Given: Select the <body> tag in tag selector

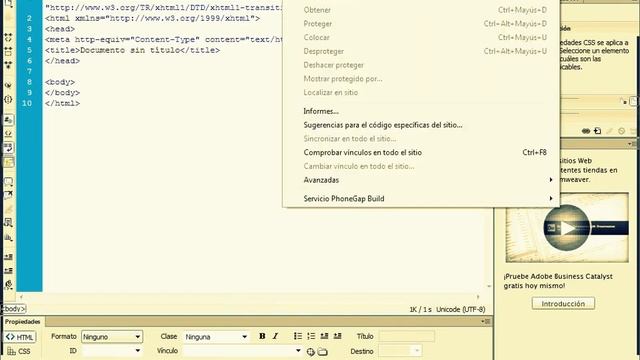Looking at the screenshot, I should [x=14, y=309].
